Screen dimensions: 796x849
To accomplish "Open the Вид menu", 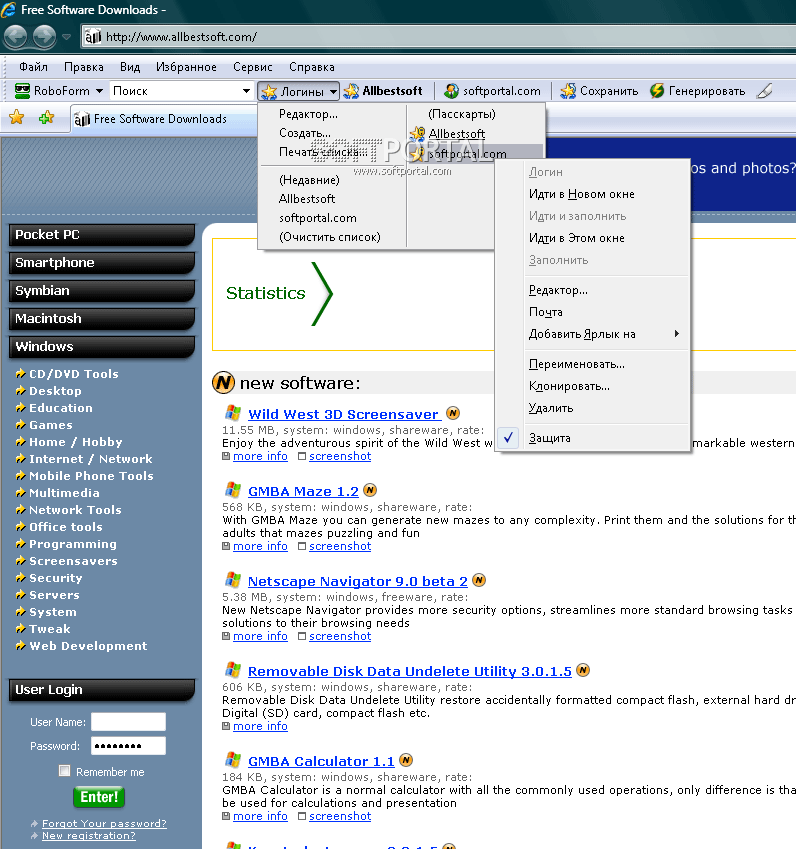I will point(130,67).
